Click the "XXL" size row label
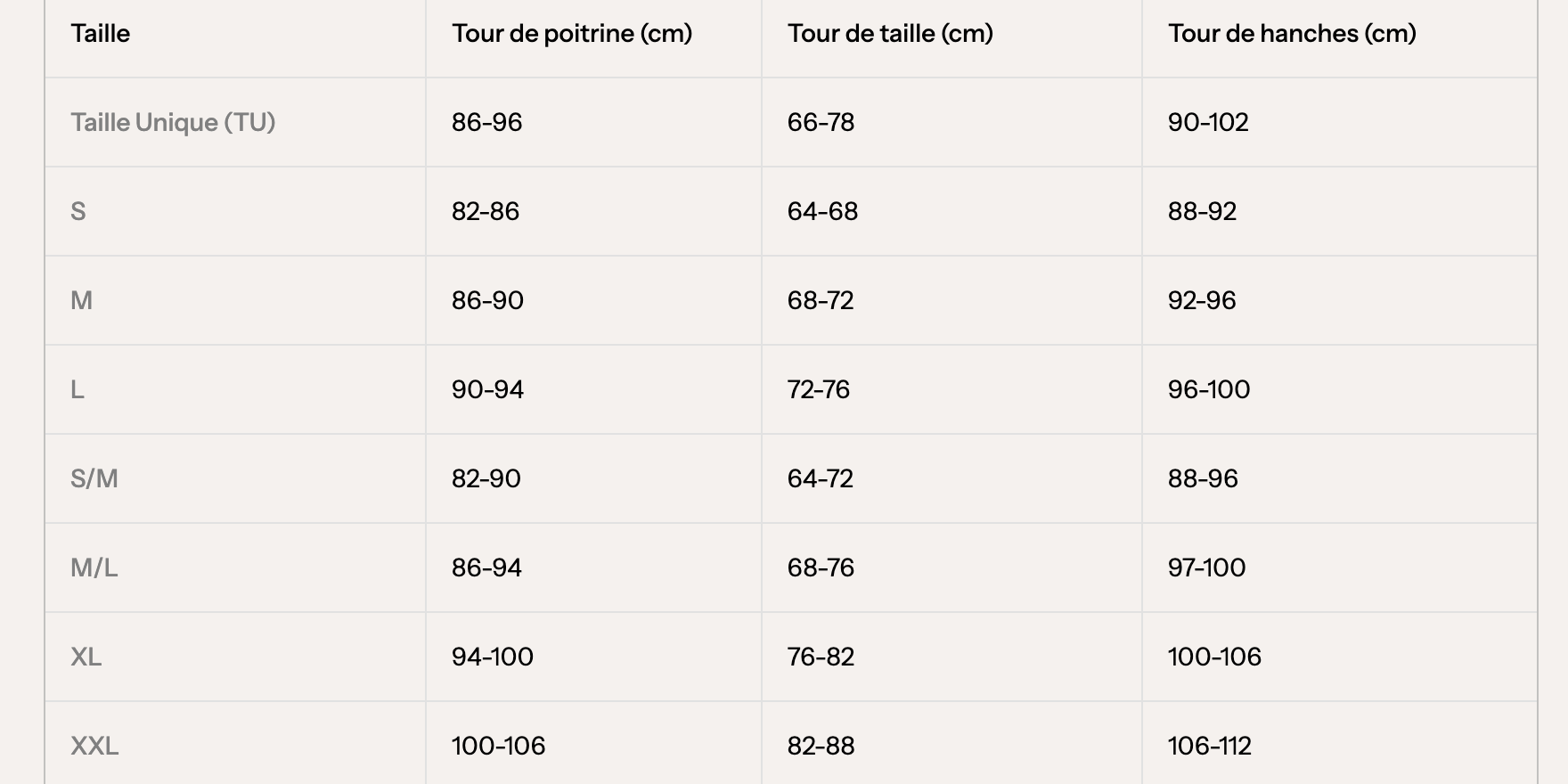 [x=94, y=746]
